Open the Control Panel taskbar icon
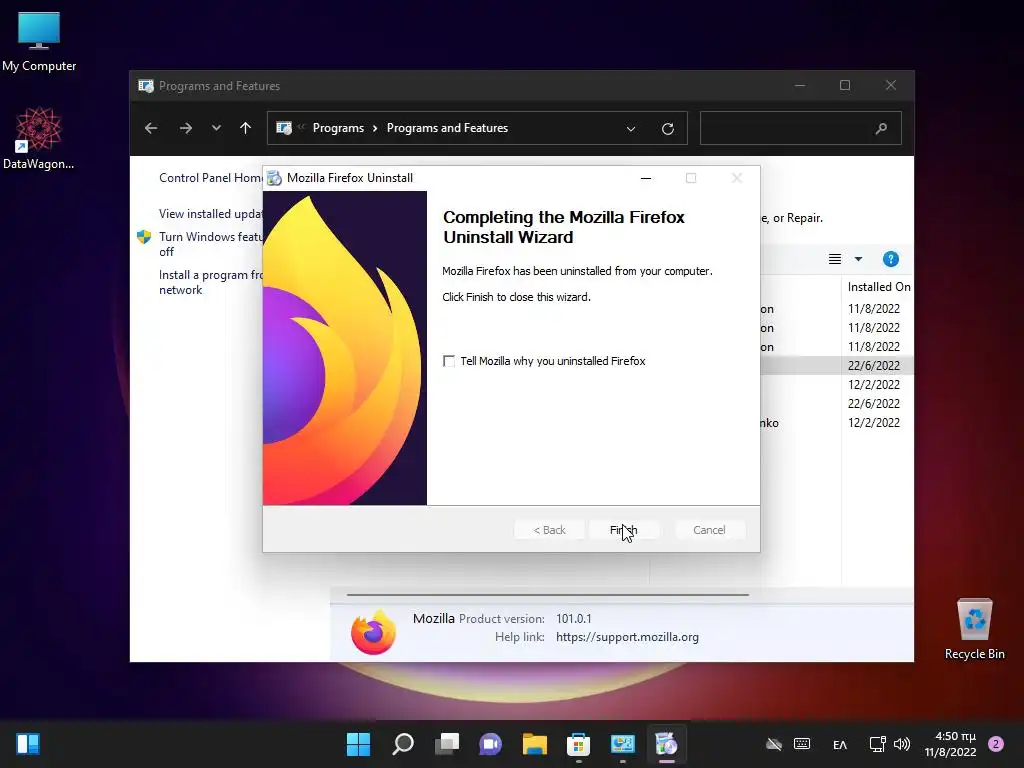 point(622,744)
